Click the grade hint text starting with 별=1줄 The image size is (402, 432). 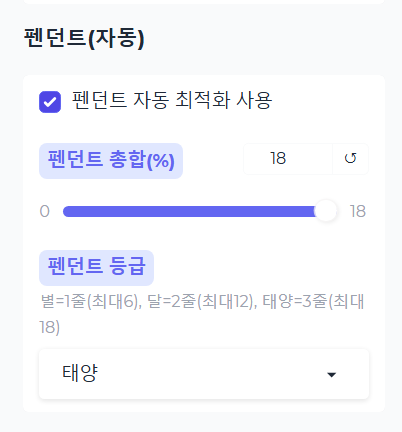[202, 314]
